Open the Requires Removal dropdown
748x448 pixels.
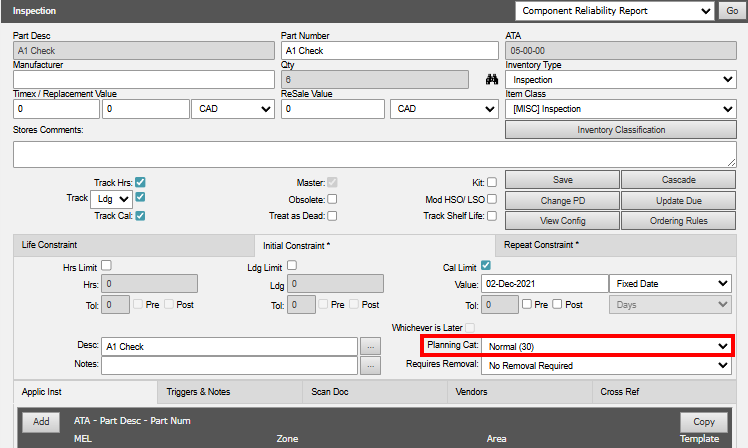pyautogui.click(x=607, y=366)
